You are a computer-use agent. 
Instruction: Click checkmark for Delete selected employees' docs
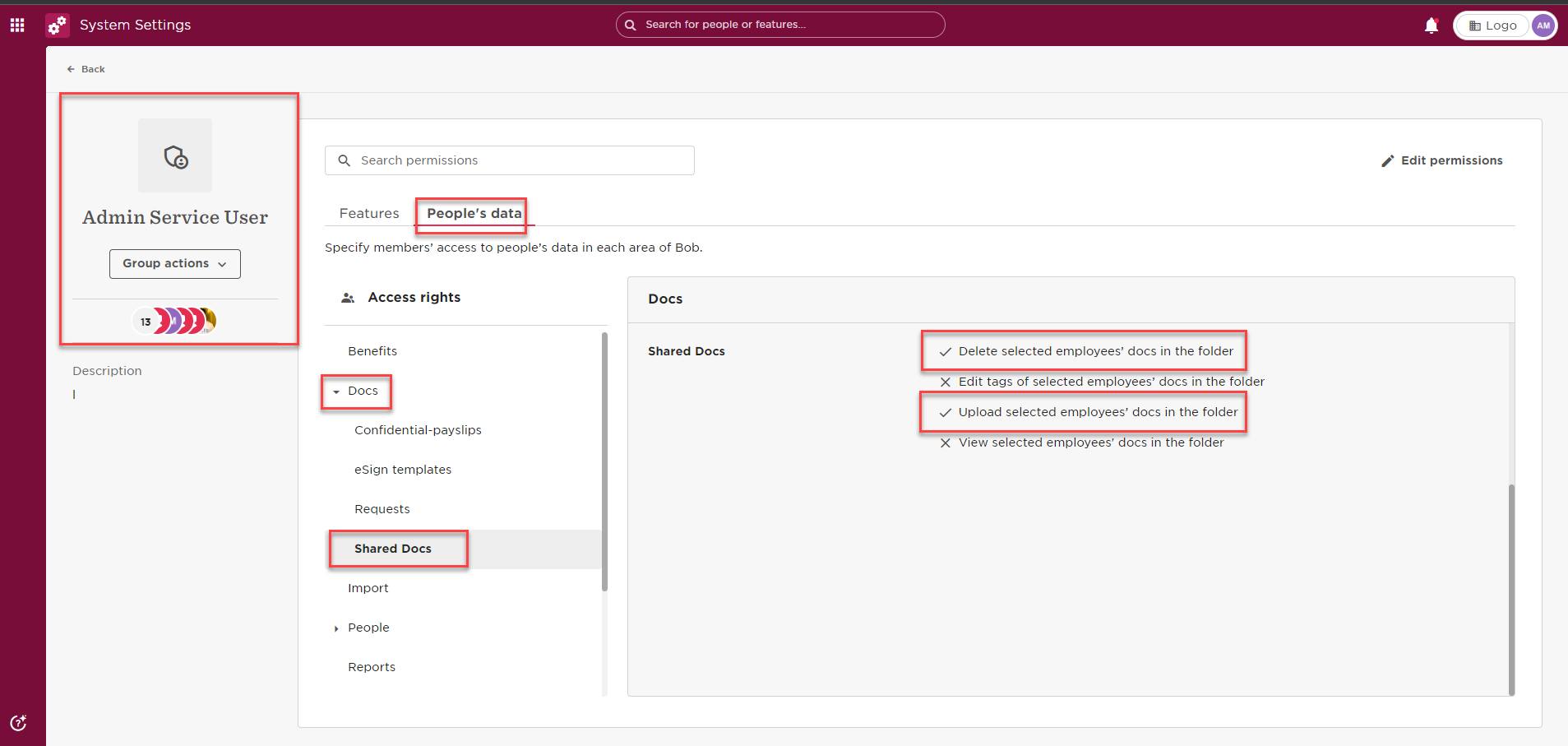(946, 352)
